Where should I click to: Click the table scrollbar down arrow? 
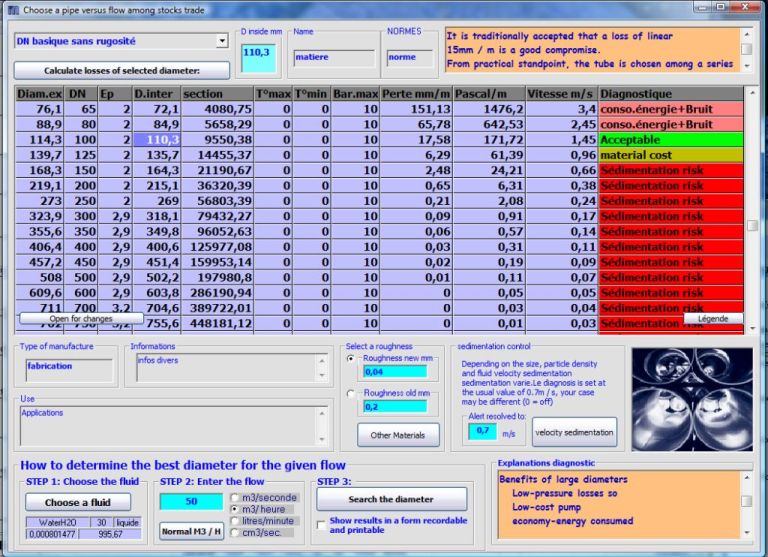(x=752, y=328)
